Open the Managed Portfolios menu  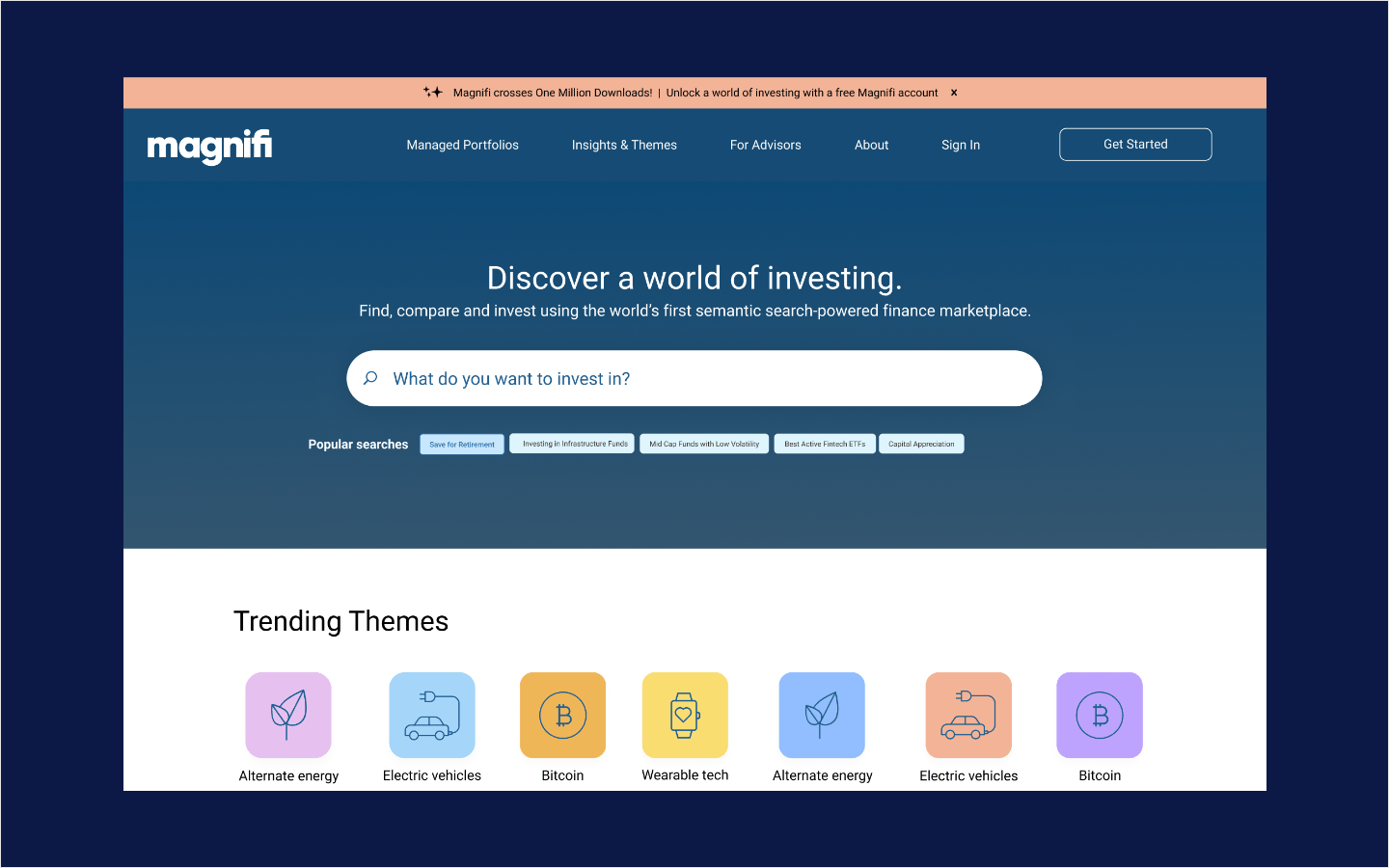coord(463,145)
